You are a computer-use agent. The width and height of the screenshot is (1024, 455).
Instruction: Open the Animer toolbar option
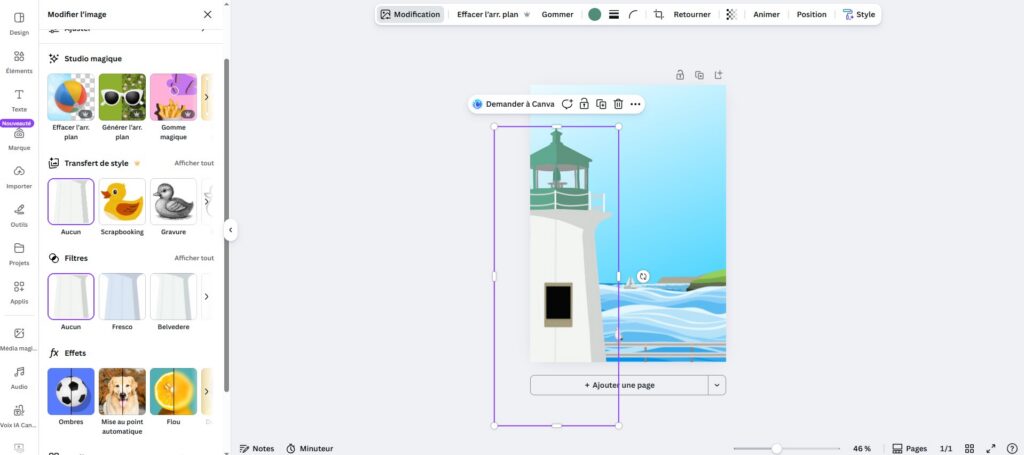pyautogui.click(x=766, y=15)
